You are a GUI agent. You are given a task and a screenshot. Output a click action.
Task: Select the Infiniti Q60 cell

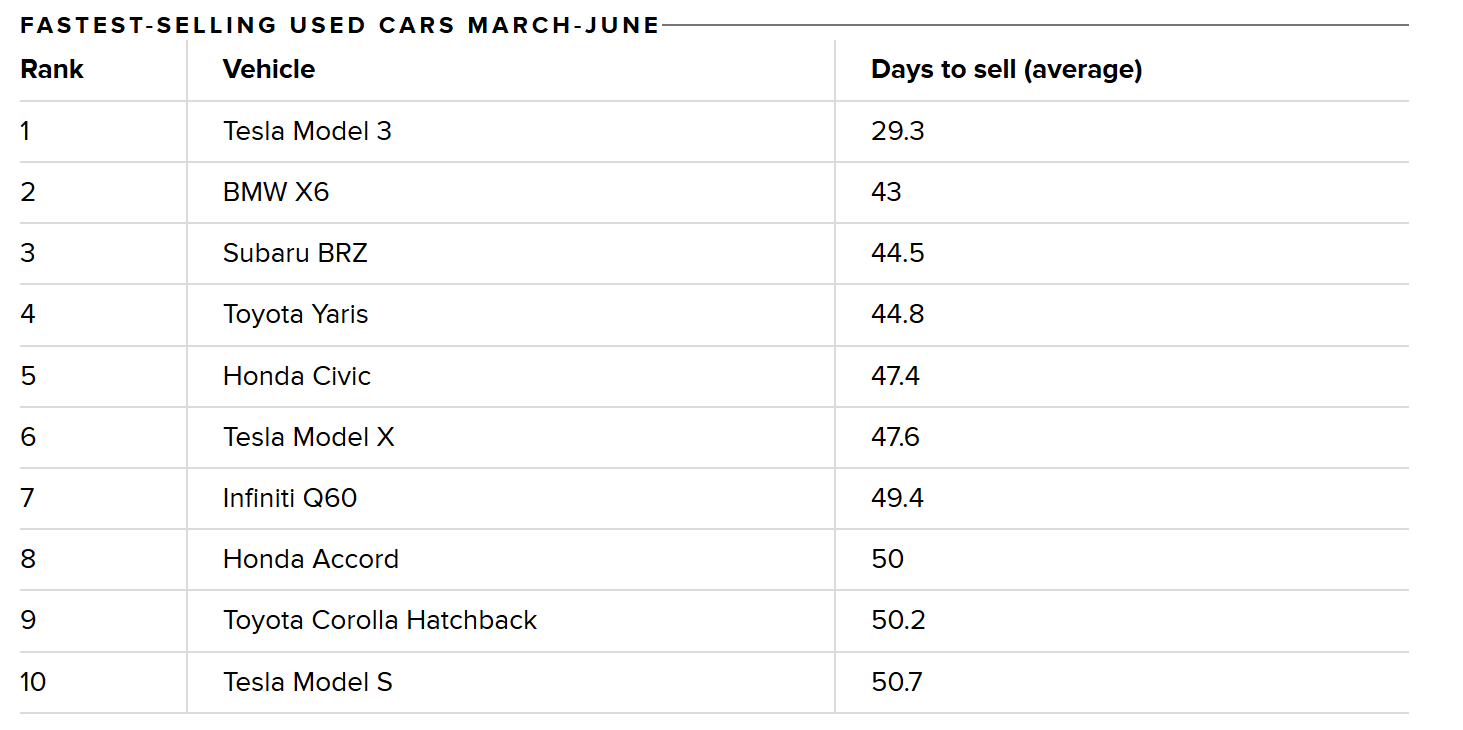[290, 498]
